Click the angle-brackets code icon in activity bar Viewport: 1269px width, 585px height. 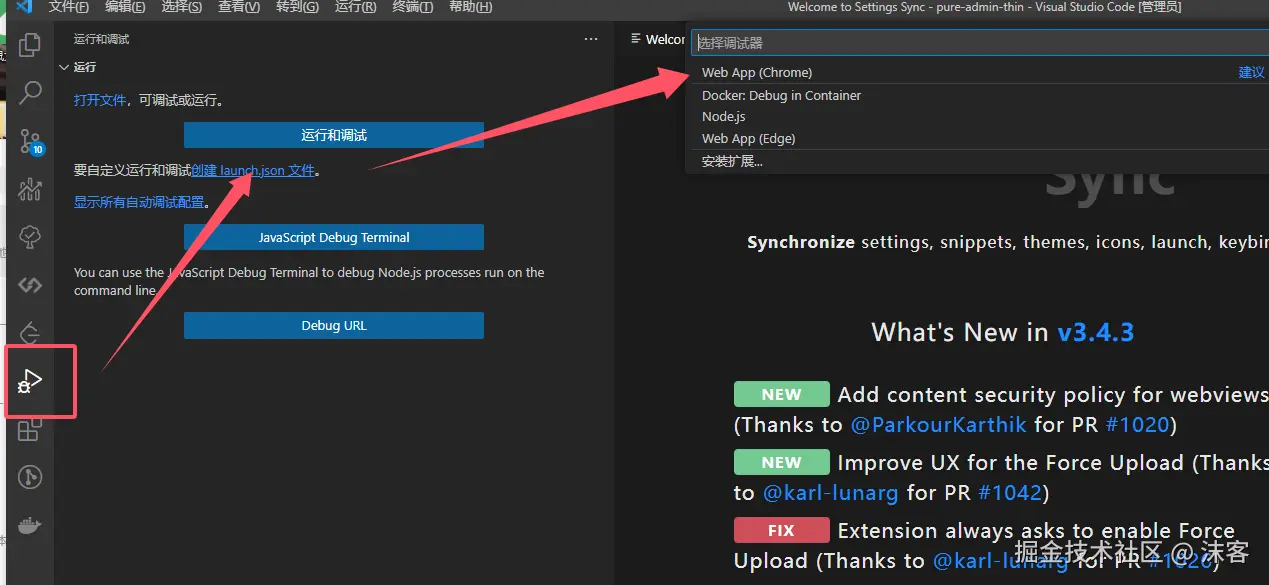pyautogui.click(x=31, y=285)
